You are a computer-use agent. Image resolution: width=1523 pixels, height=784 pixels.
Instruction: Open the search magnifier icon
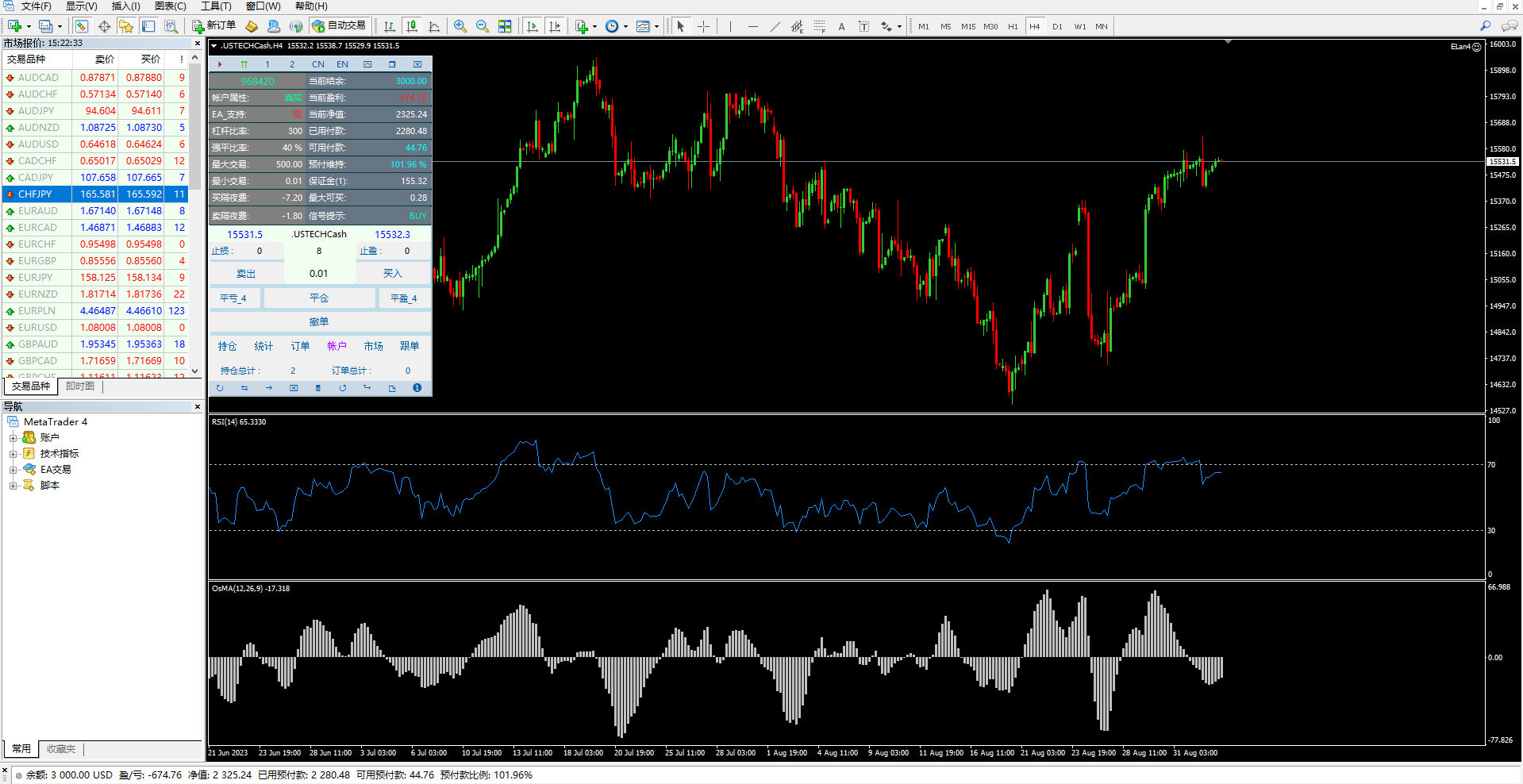point(1486,26)
